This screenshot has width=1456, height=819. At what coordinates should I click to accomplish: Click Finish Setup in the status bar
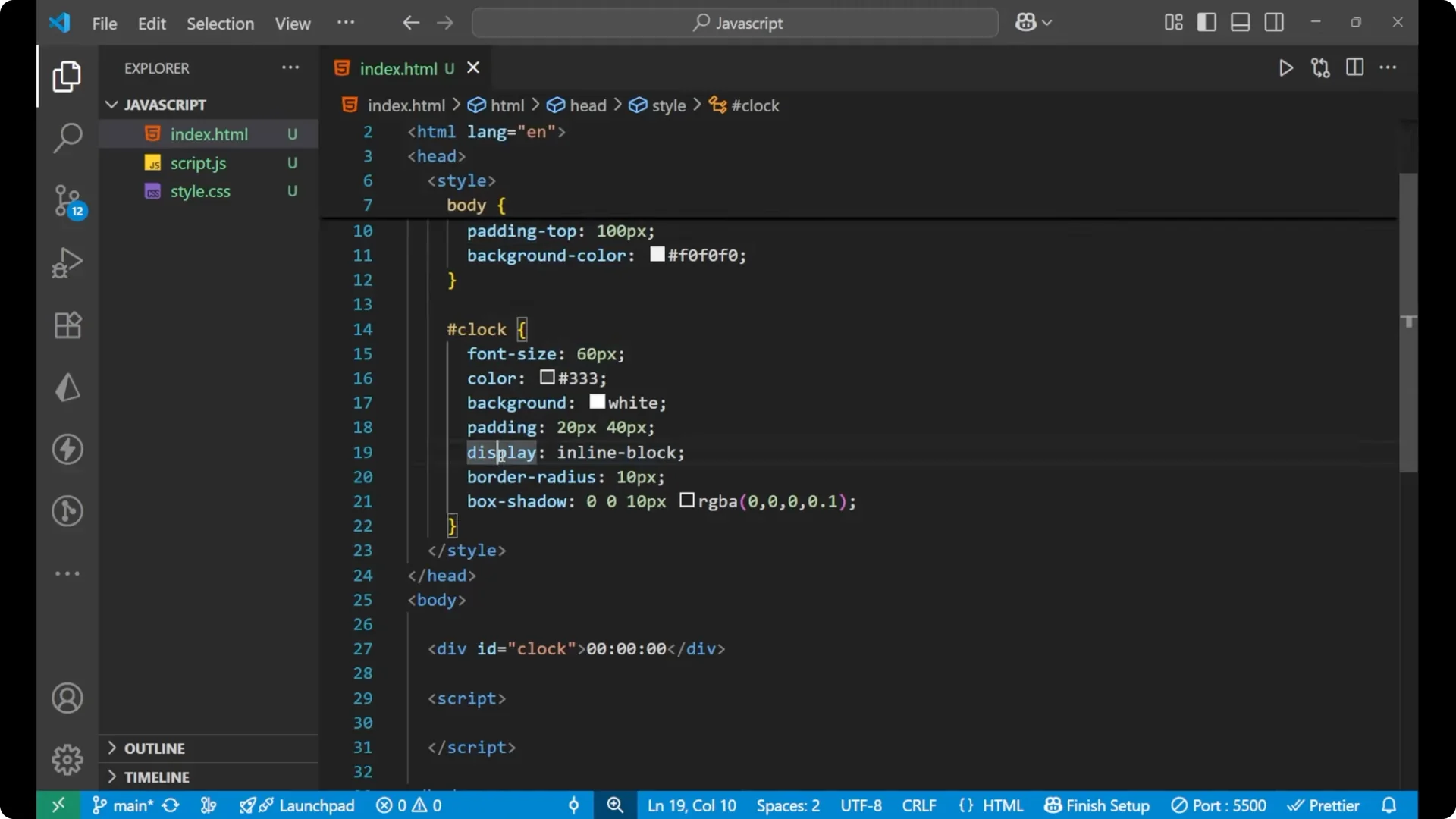tap(1096, 805)
